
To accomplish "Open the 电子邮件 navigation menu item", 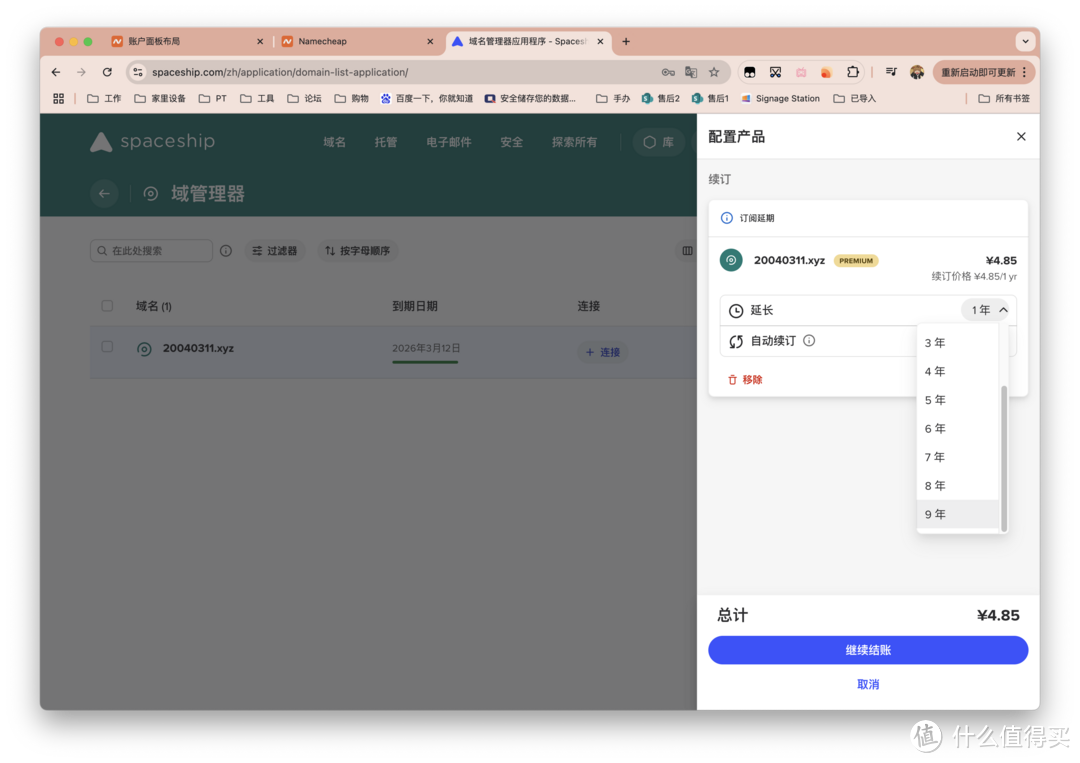I will tap(448, 142).
